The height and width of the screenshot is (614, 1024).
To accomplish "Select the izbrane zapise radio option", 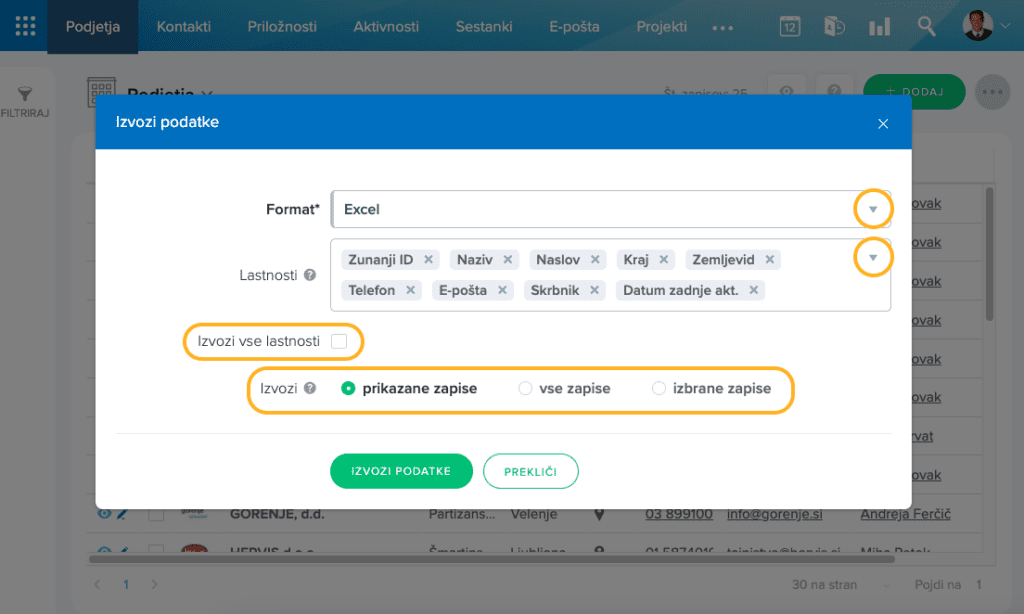I will point(658,389).
